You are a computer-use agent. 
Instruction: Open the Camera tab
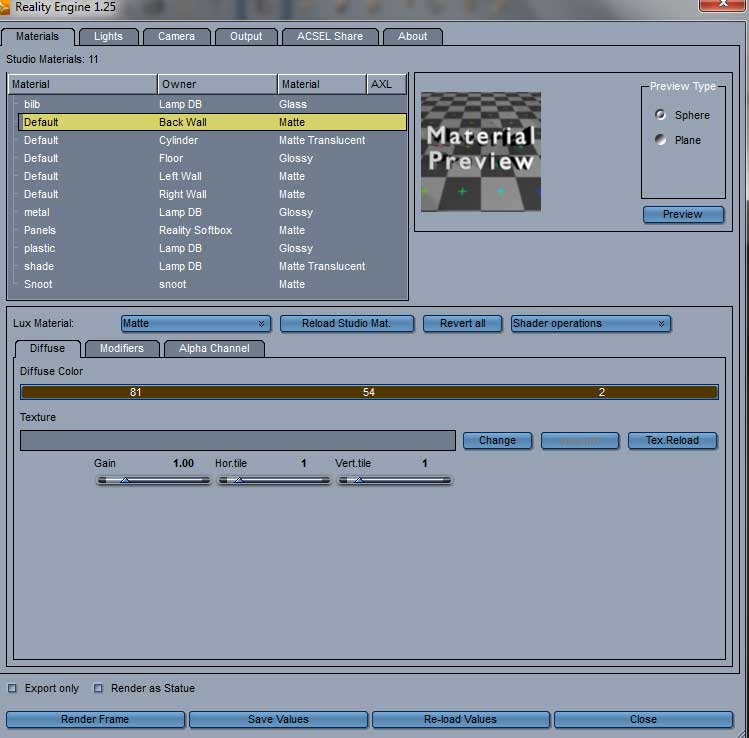177,36
